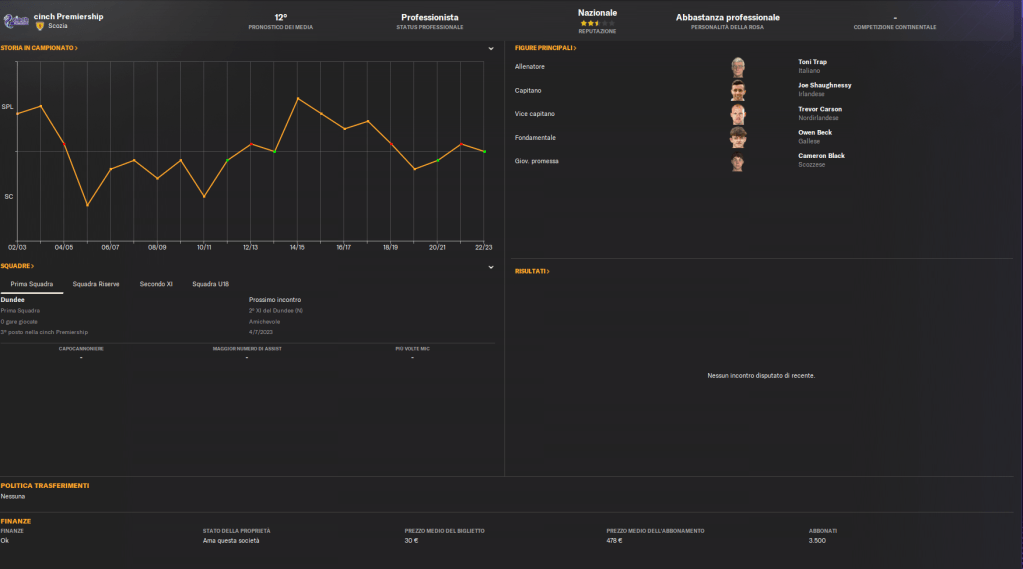Click the 14/15 peak on league history graph

coord(297,98)
